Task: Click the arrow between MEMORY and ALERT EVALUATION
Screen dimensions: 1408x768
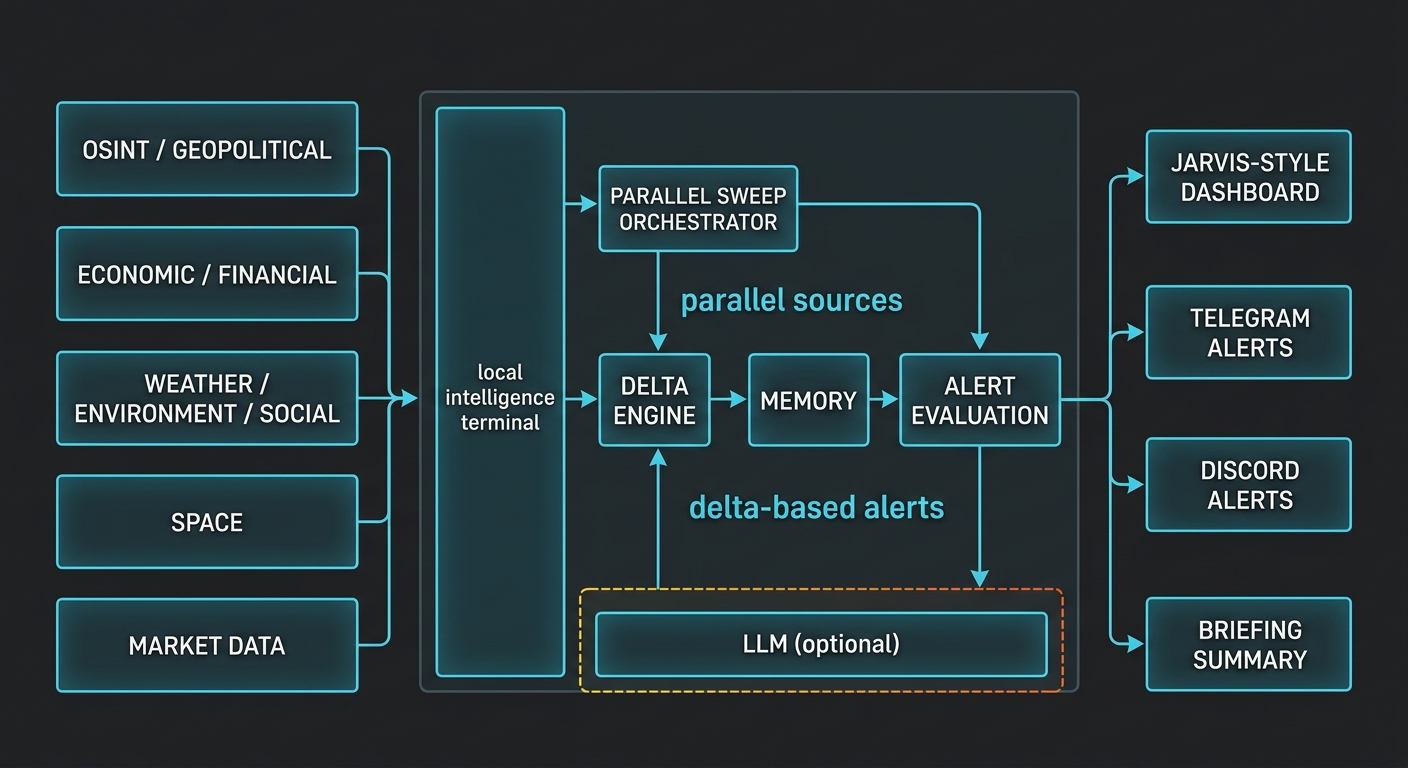Action: 884,400
